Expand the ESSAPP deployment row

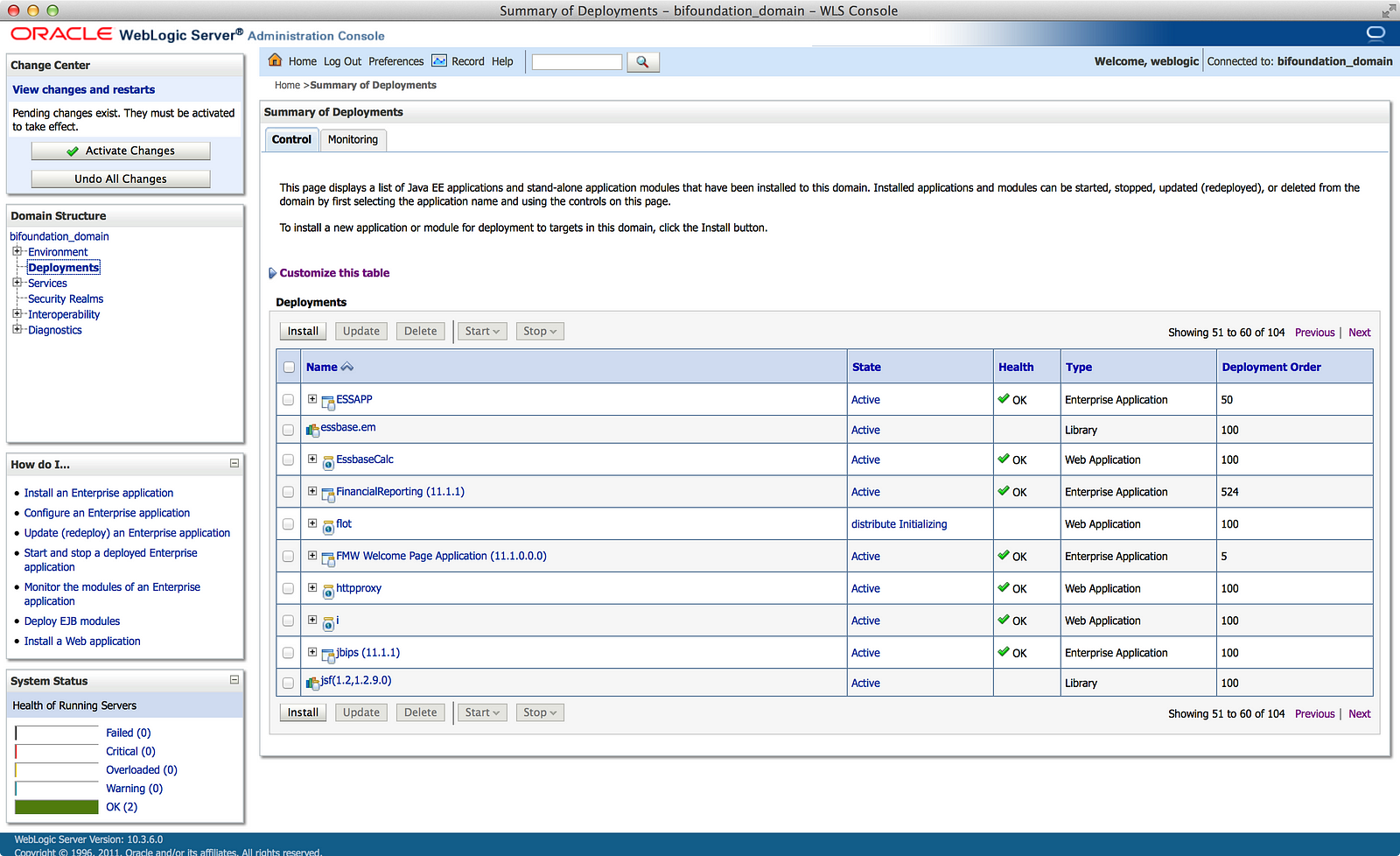point(312,399)
